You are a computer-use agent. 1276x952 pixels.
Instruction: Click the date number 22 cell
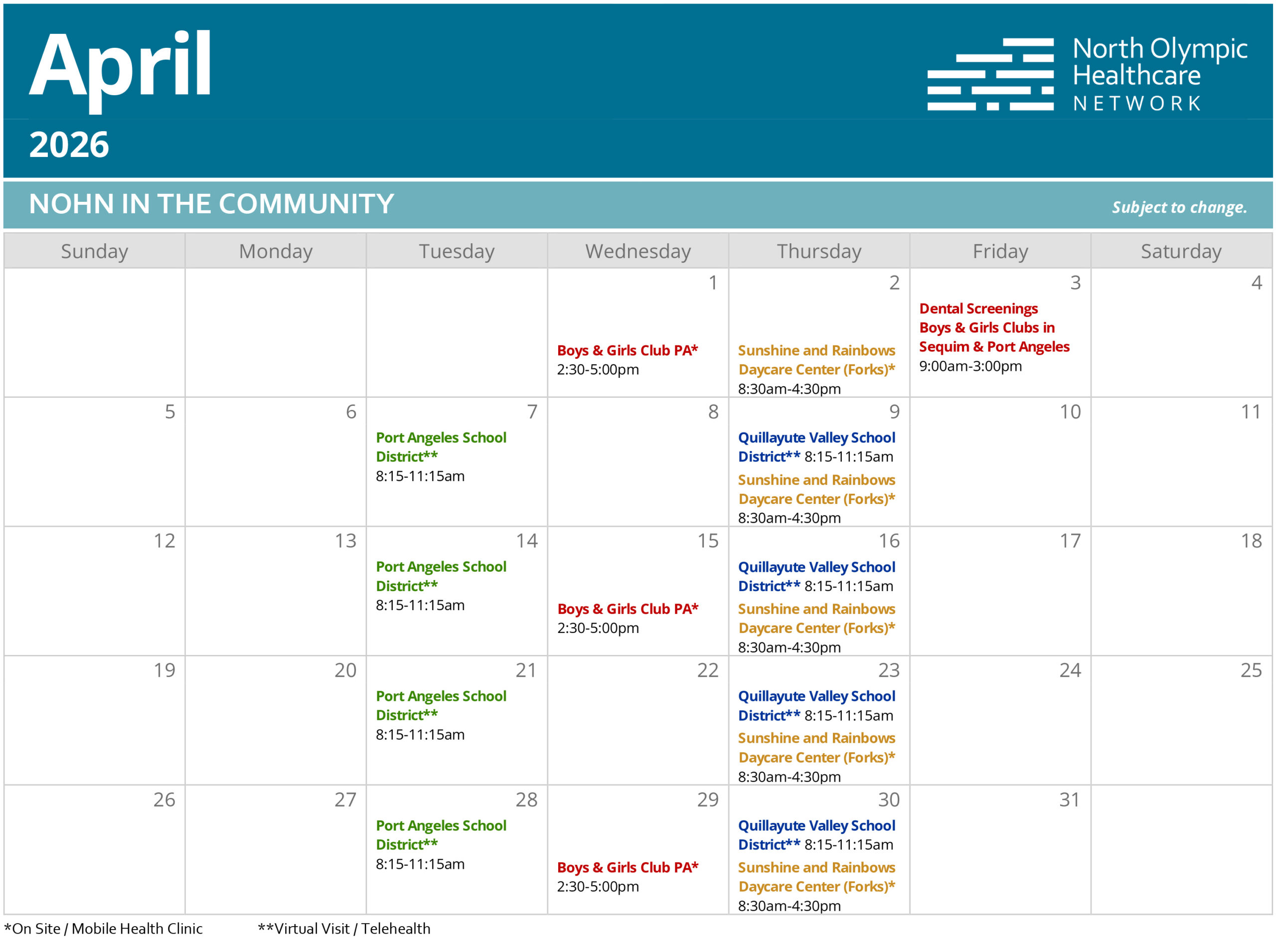707,669
